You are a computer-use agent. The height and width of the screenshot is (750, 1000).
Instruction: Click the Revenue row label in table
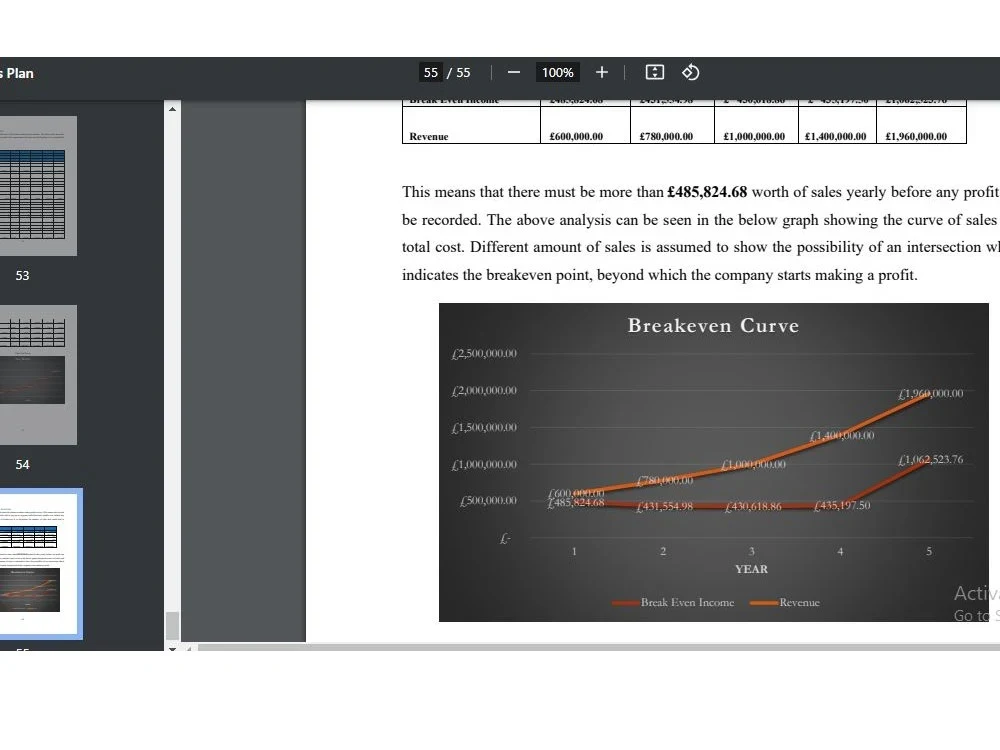pyautogui.click(x=429, y=136)
